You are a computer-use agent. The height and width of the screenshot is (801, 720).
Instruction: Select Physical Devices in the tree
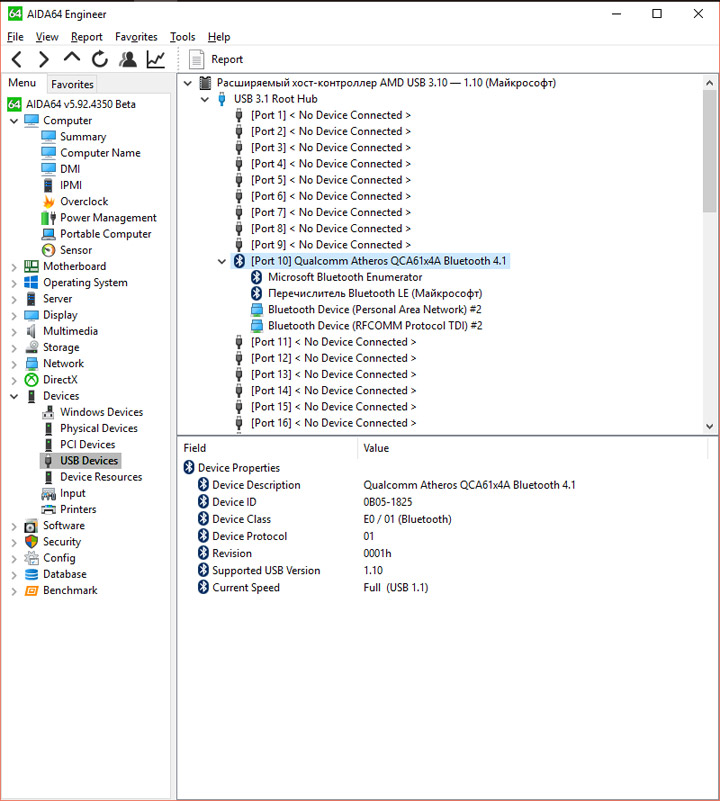pyautogui.click(x=99, y=428)
